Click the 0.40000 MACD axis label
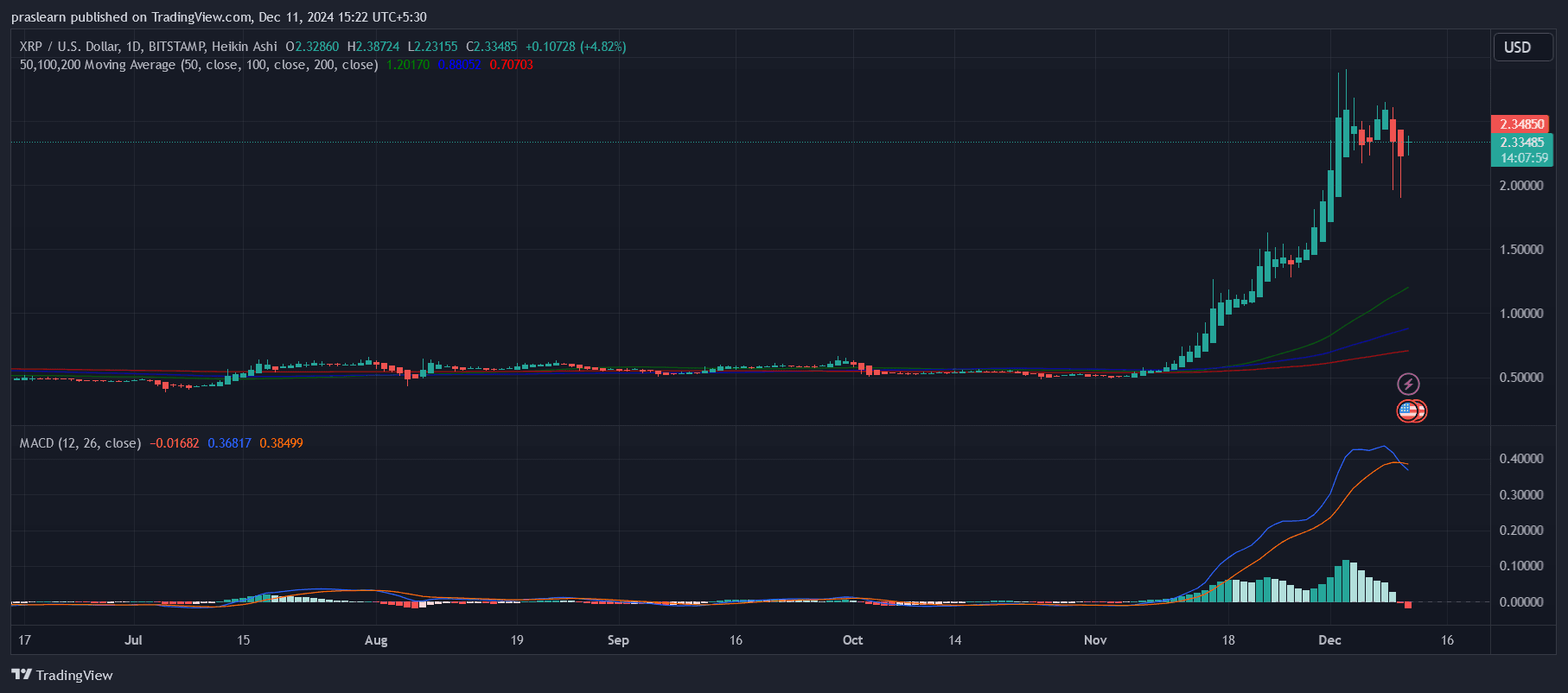1568x693 pixels. pos(1521,459)
